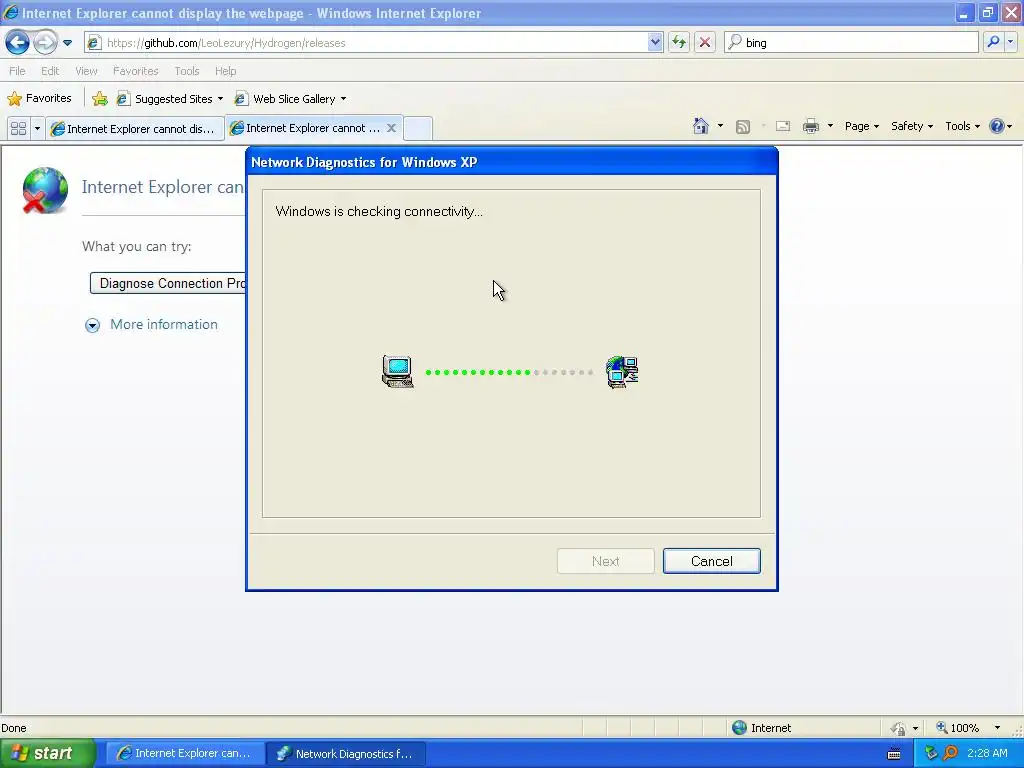
Task: Click the Read Mail icon
Action: click(783, 126)
